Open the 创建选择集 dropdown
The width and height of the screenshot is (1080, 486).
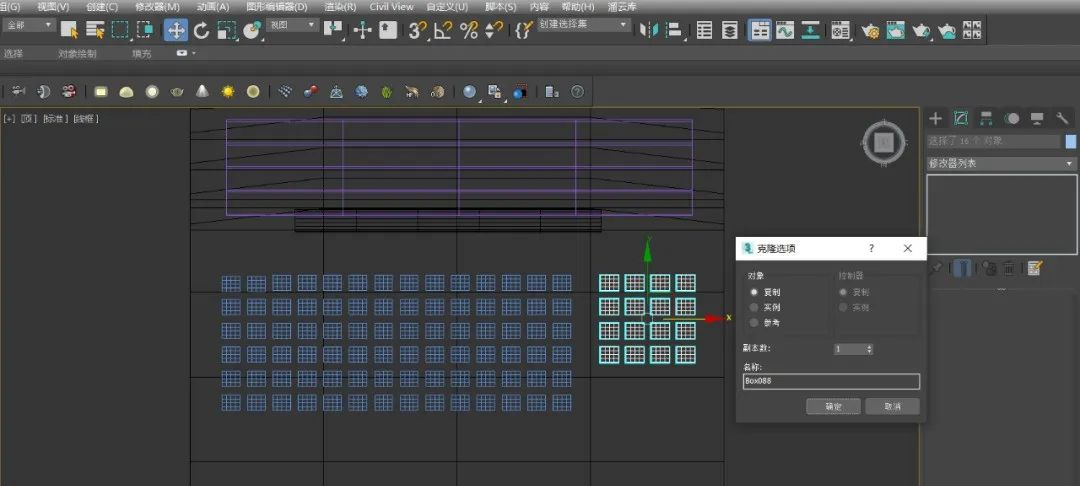click(584, 25)
